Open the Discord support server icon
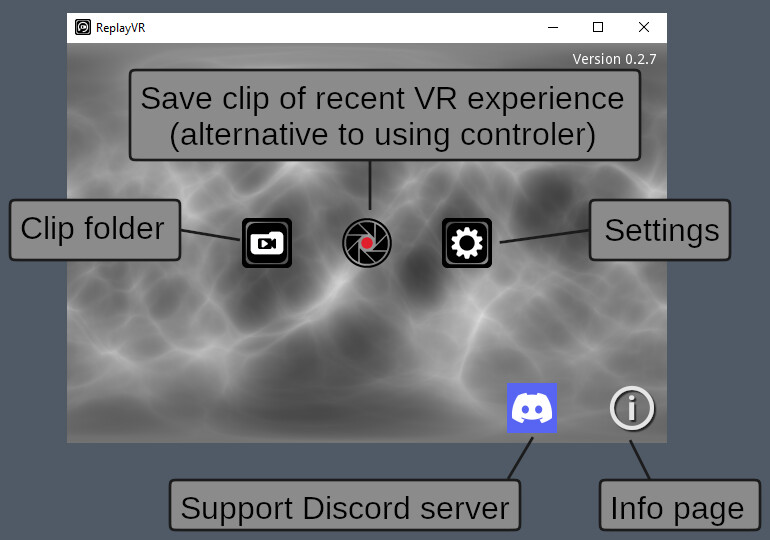The image size is (770, 540). tap(532, 408)
